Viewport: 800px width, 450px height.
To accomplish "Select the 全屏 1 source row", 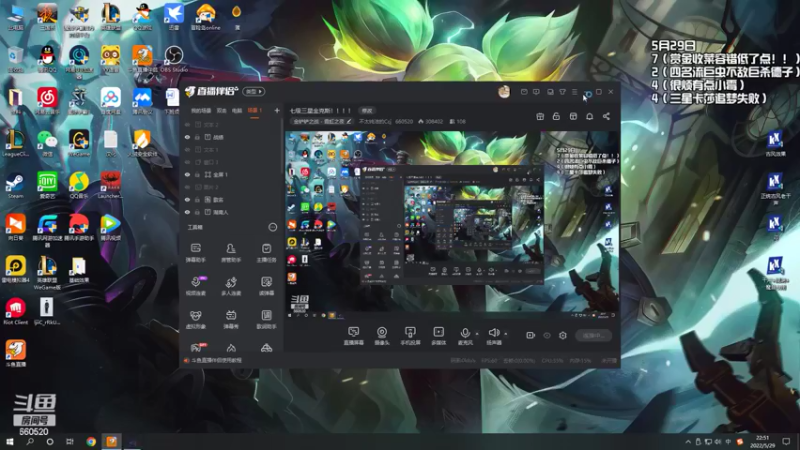I will tap(231, 174).
